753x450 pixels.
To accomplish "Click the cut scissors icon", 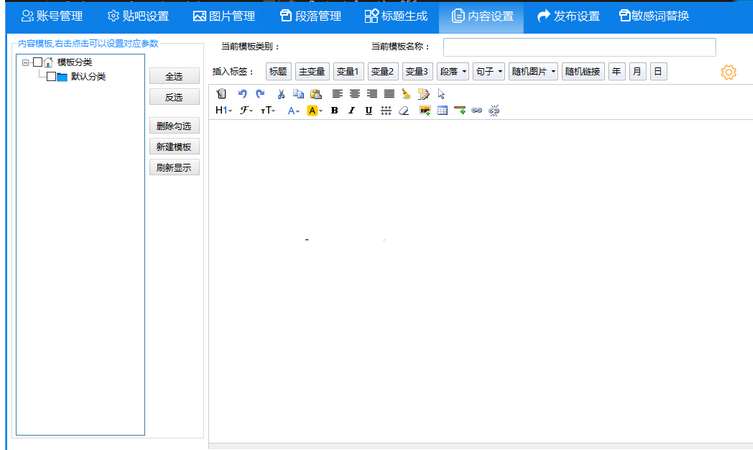I will [282, 94].
